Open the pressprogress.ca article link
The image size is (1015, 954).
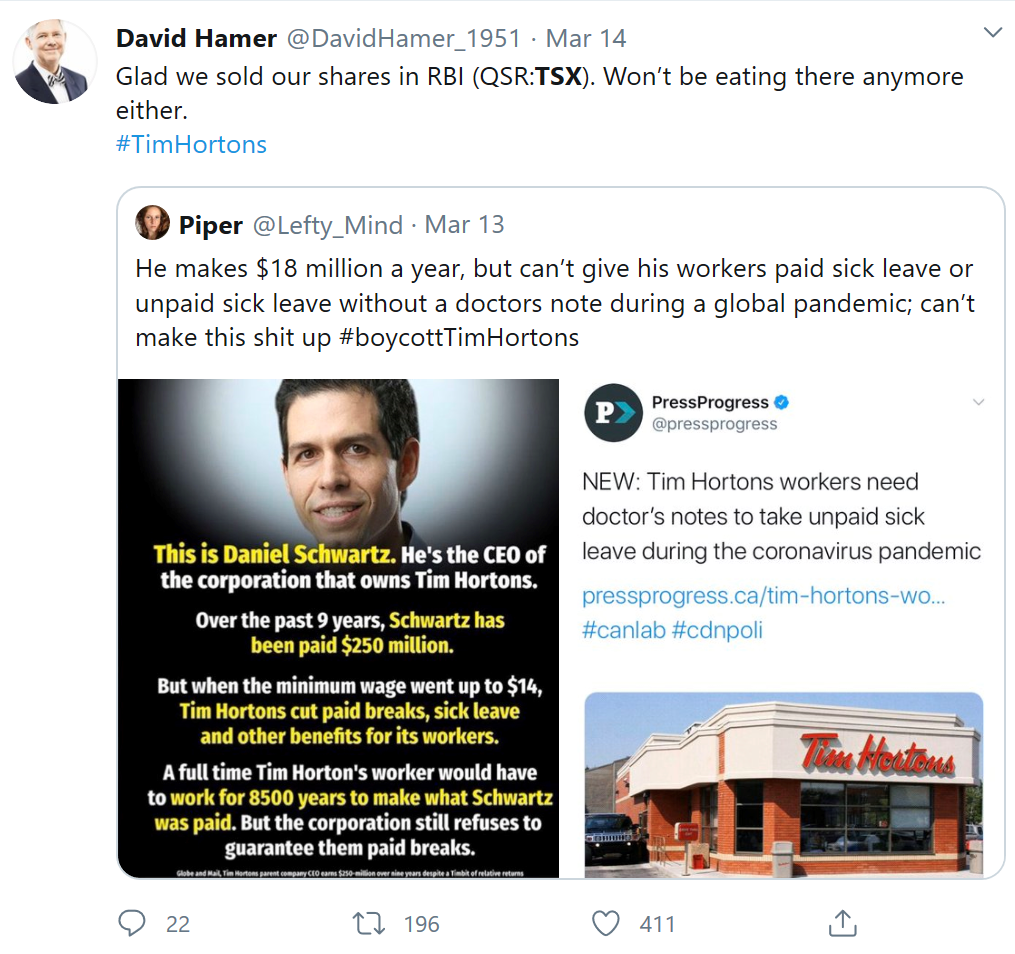(763, 596)
